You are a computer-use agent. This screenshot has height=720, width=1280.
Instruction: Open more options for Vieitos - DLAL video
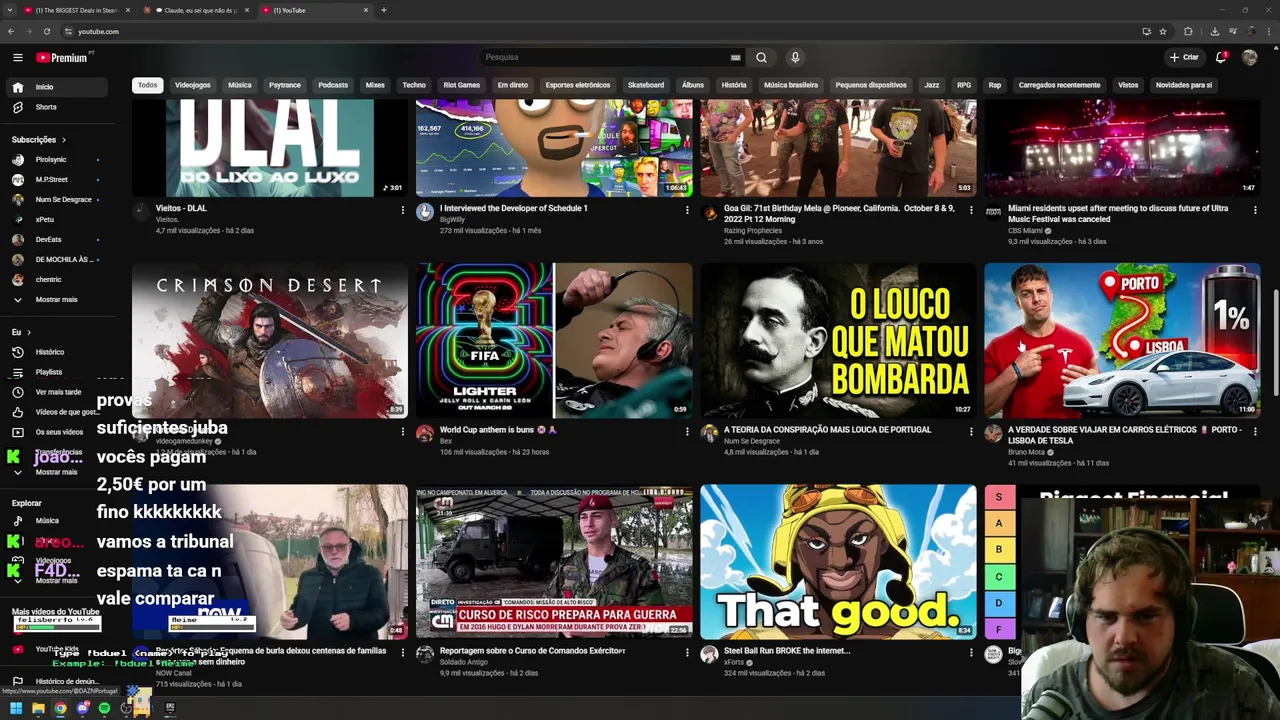[x=403, y=210]
